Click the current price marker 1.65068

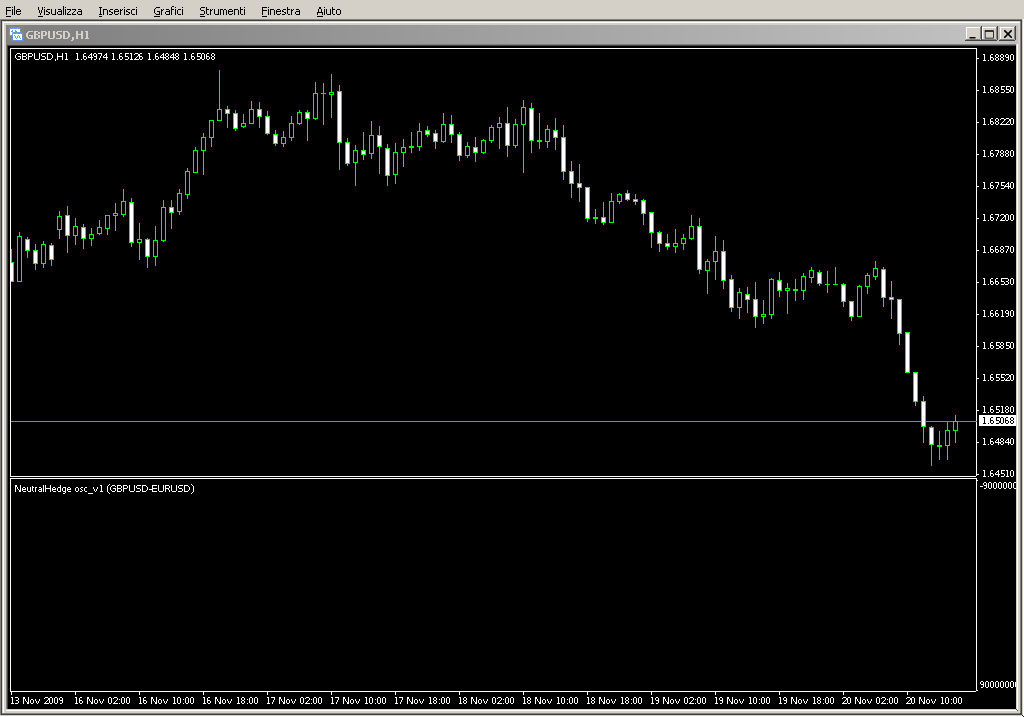(x=997, y=421)
